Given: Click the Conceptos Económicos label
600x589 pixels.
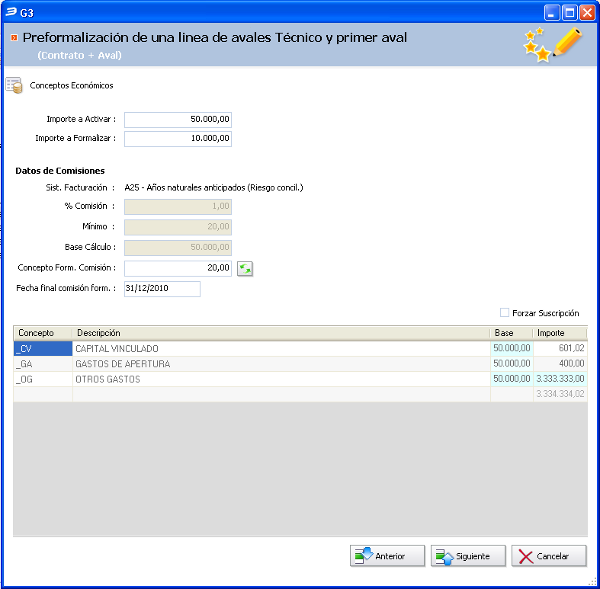Looking at the screenshot, I should 72,86.
